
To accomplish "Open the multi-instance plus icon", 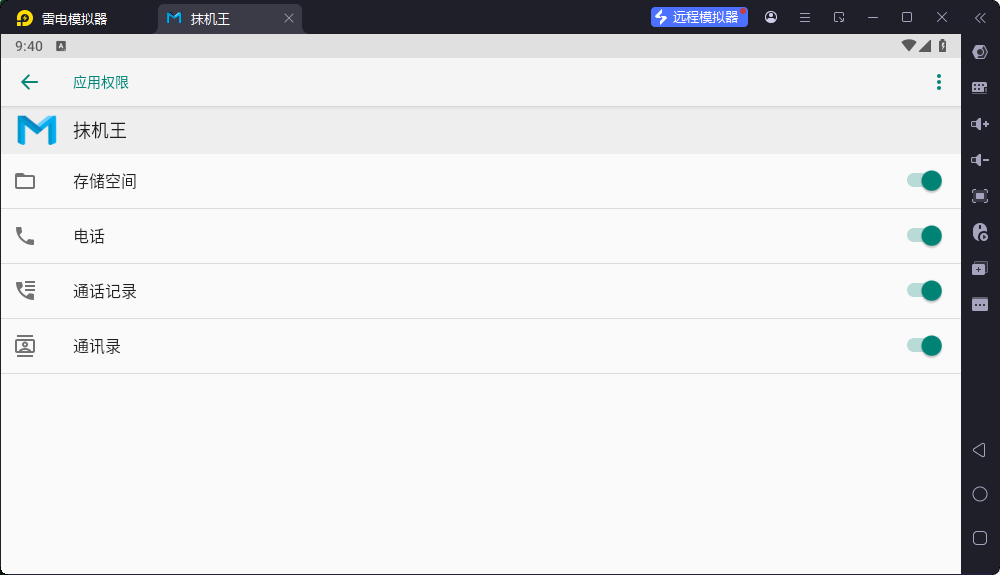I will point(980,268).
